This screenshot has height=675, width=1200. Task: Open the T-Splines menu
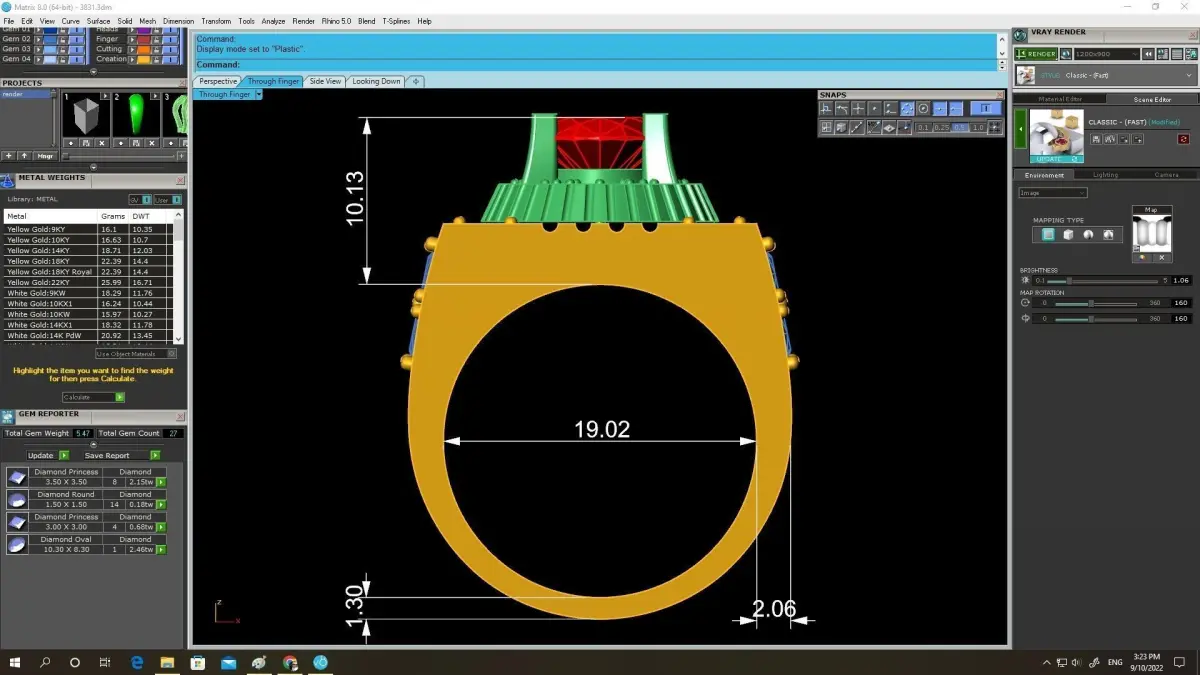coord(397,21)
